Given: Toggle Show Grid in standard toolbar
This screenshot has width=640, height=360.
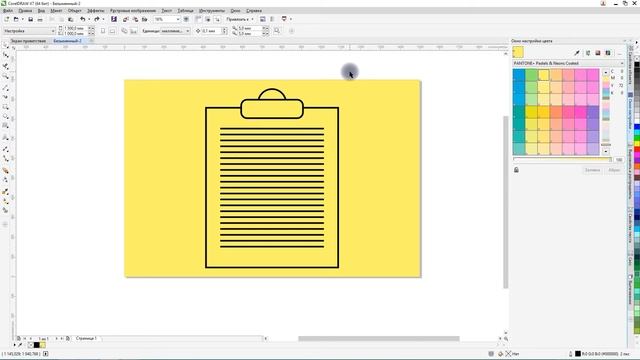Looking at the screenshot, I should coord(208,19).
